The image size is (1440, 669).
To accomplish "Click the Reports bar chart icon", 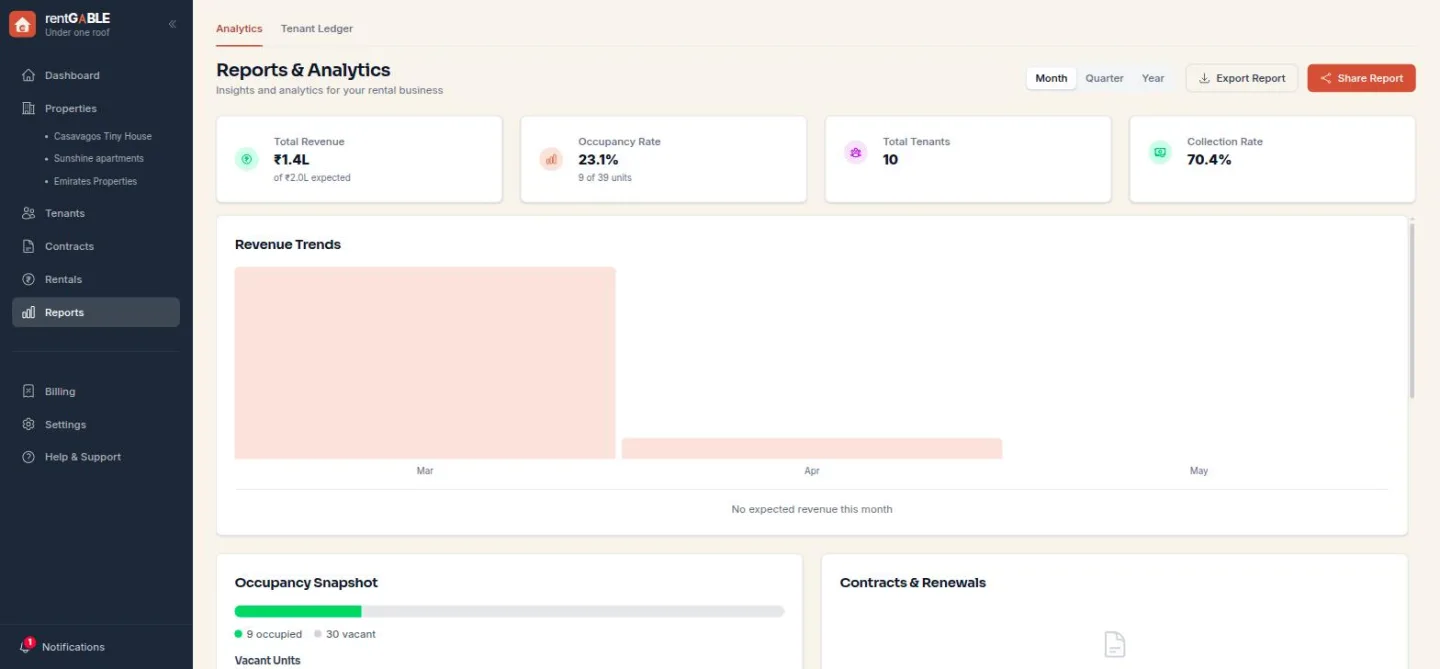I will click(28, 312).
